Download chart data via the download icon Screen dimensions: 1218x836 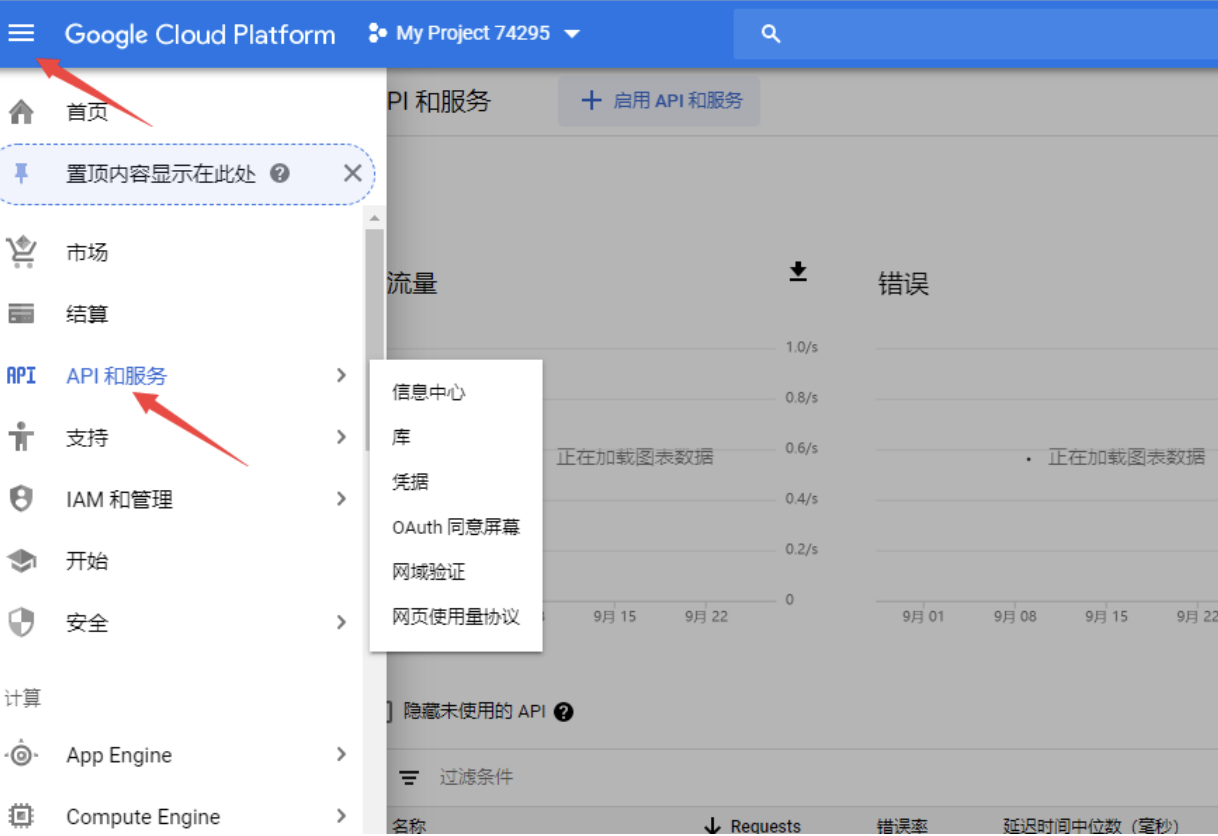(798, 271)
